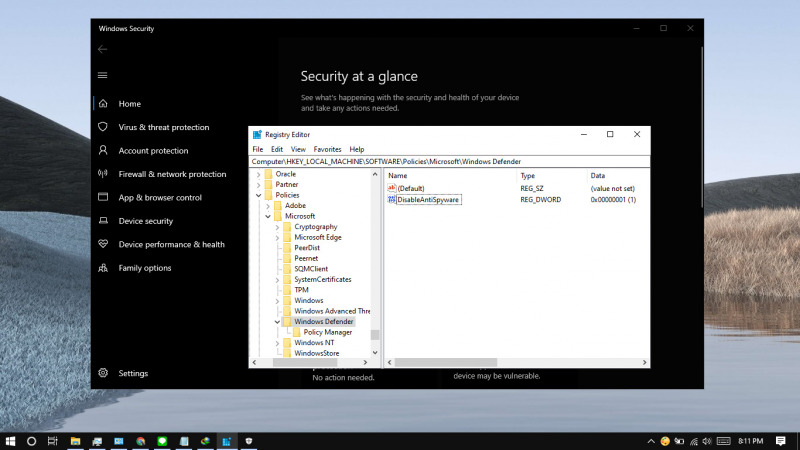Image resolution: width=800 pixels, height=450 pixels.
Task: Open App & browser control icon
Action: coord(103,197)
